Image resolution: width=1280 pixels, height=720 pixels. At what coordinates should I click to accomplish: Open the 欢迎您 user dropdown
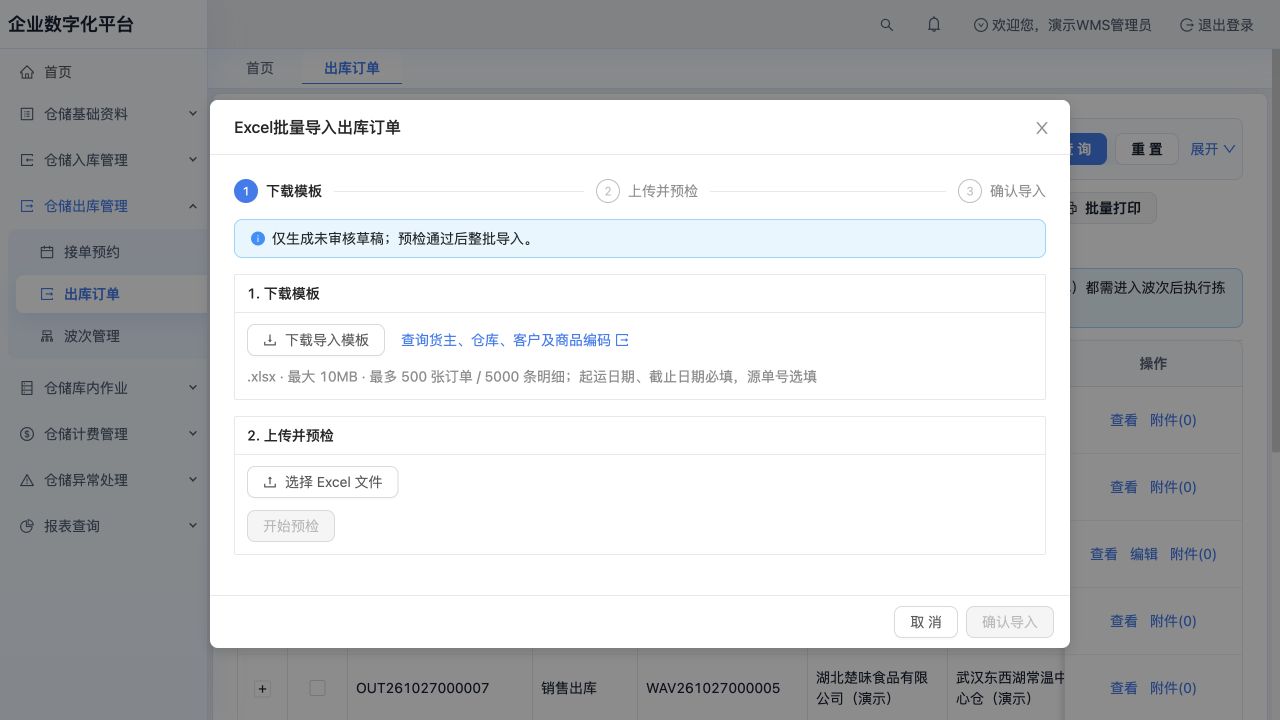click(1062, 25)
